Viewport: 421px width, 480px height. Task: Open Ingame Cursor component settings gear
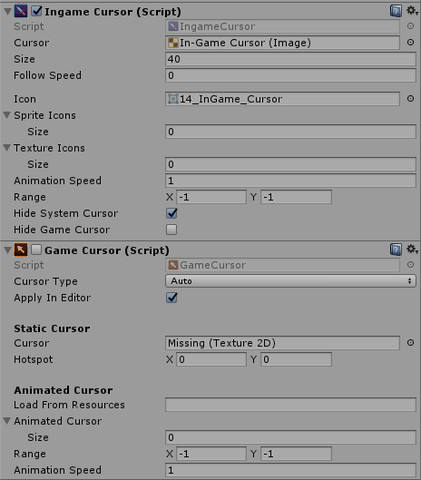(412, 11)
